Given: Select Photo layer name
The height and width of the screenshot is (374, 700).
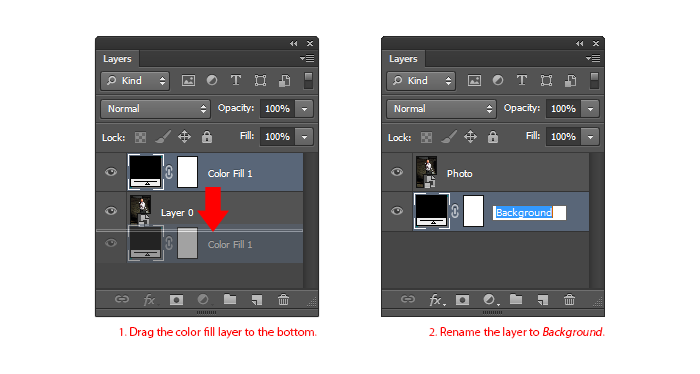Looking at the screenshot, I should [459, 173].
